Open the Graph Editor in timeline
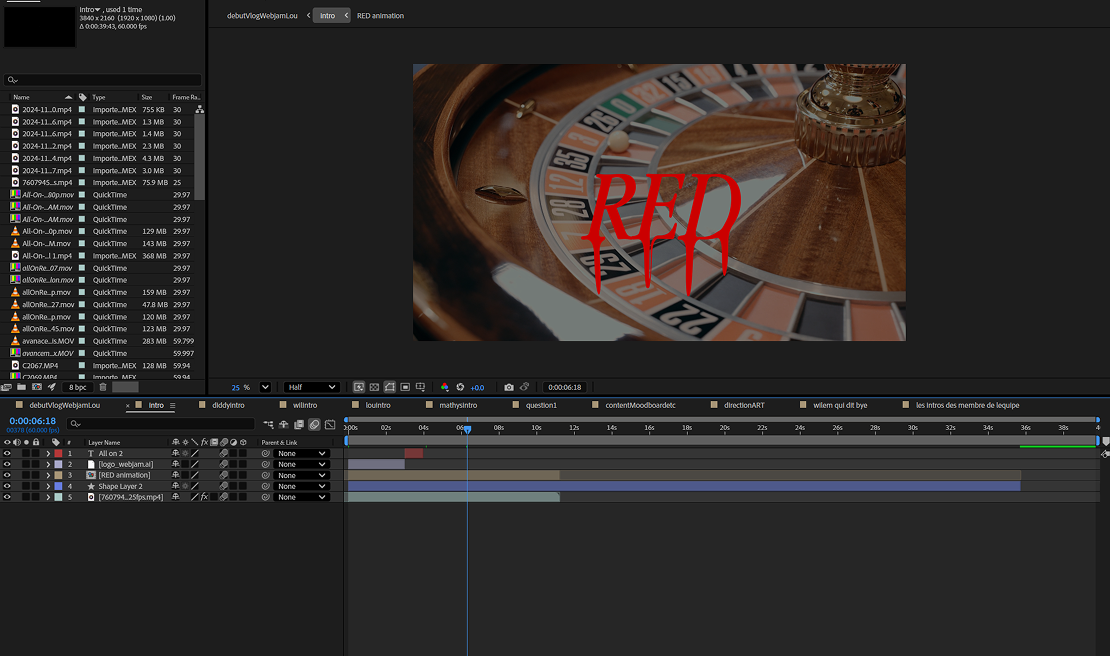This screenshot has height=656, width=1110. tap(330, 424)
